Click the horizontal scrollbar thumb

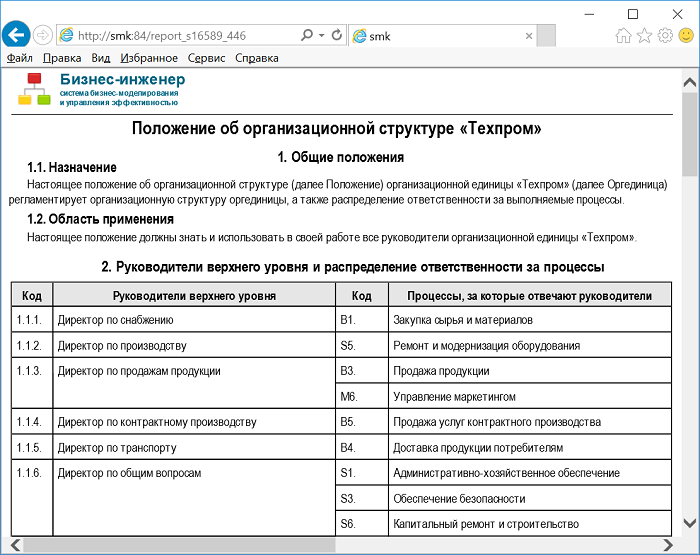[x=179, y=545]
